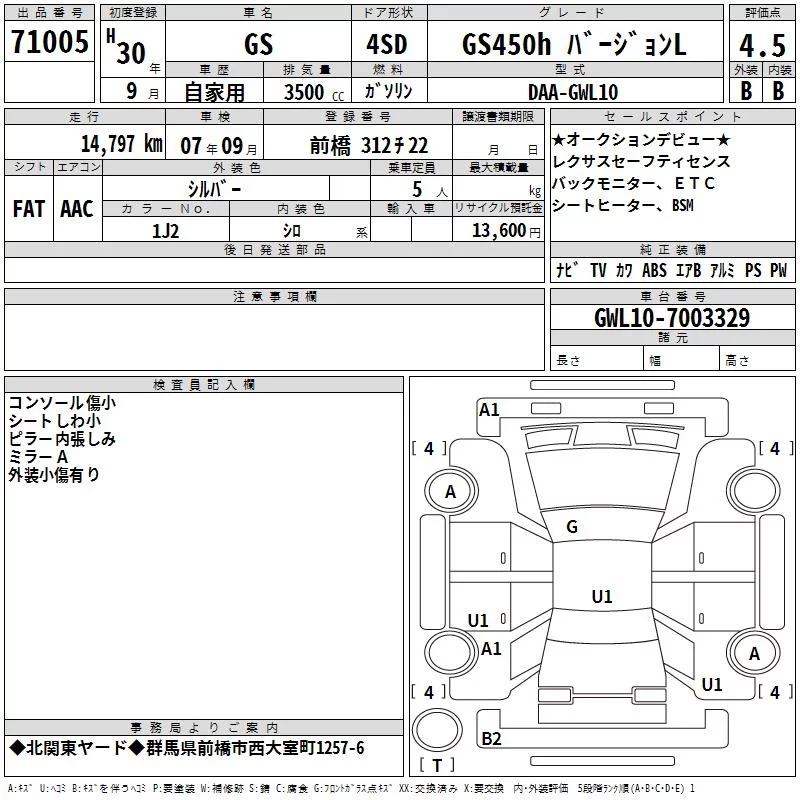The width and height of the screenshot is (800, 800).
Task: Click the lot number 71005
Action: tap(49, 42)
